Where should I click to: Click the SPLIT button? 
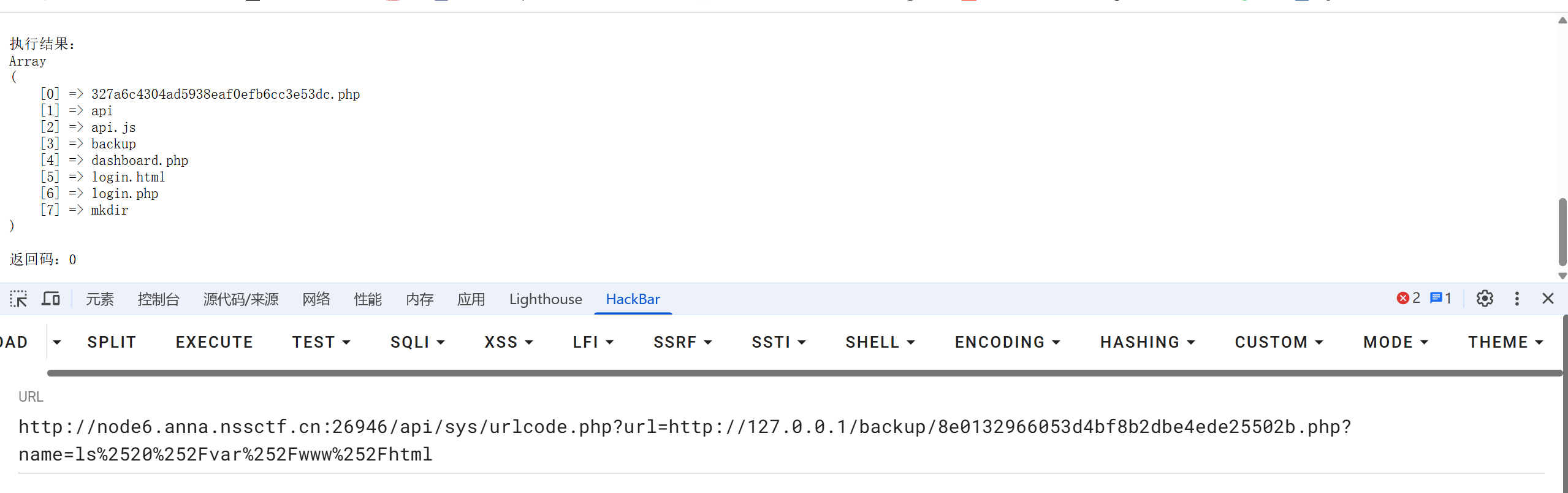tap(112, 342)
